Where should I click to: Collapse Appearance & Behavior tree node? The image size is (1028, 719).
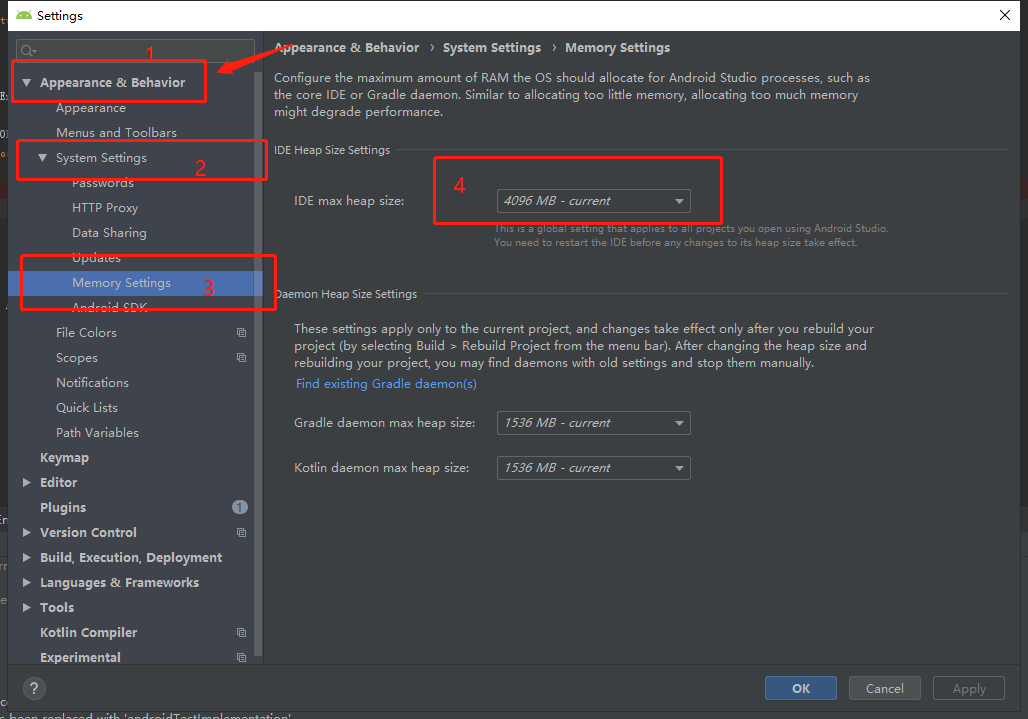click(x=26, y=83)
